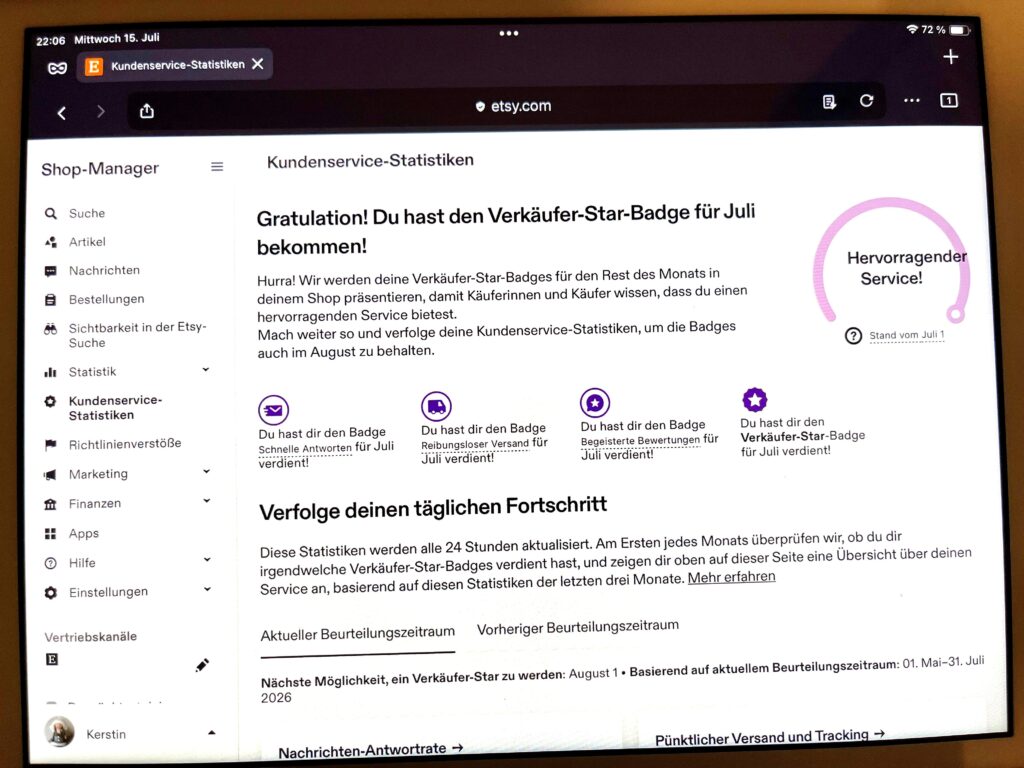Close the Kundenservice-Statistiken tab
The width and height of the screenshot is (1024, 768).
tap(258, 64)
